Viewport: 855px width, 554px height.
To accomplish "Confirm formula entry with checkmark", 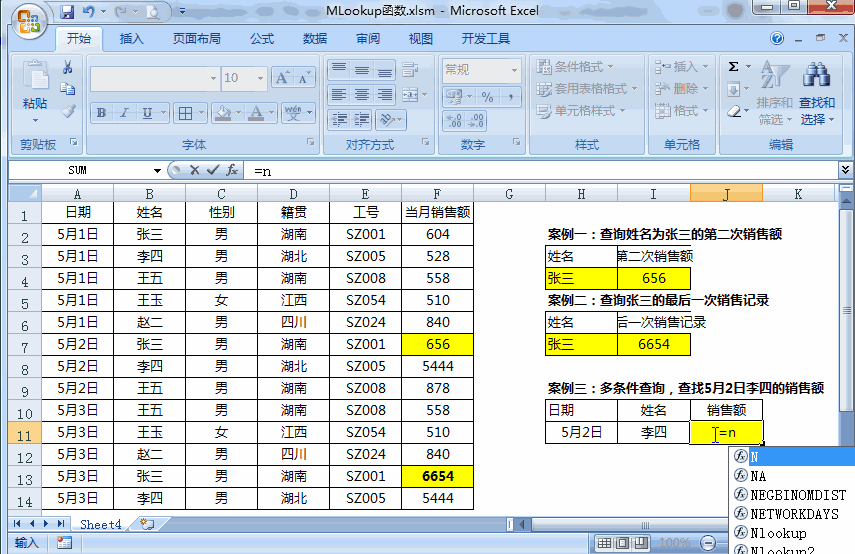I will pos(213,170).
